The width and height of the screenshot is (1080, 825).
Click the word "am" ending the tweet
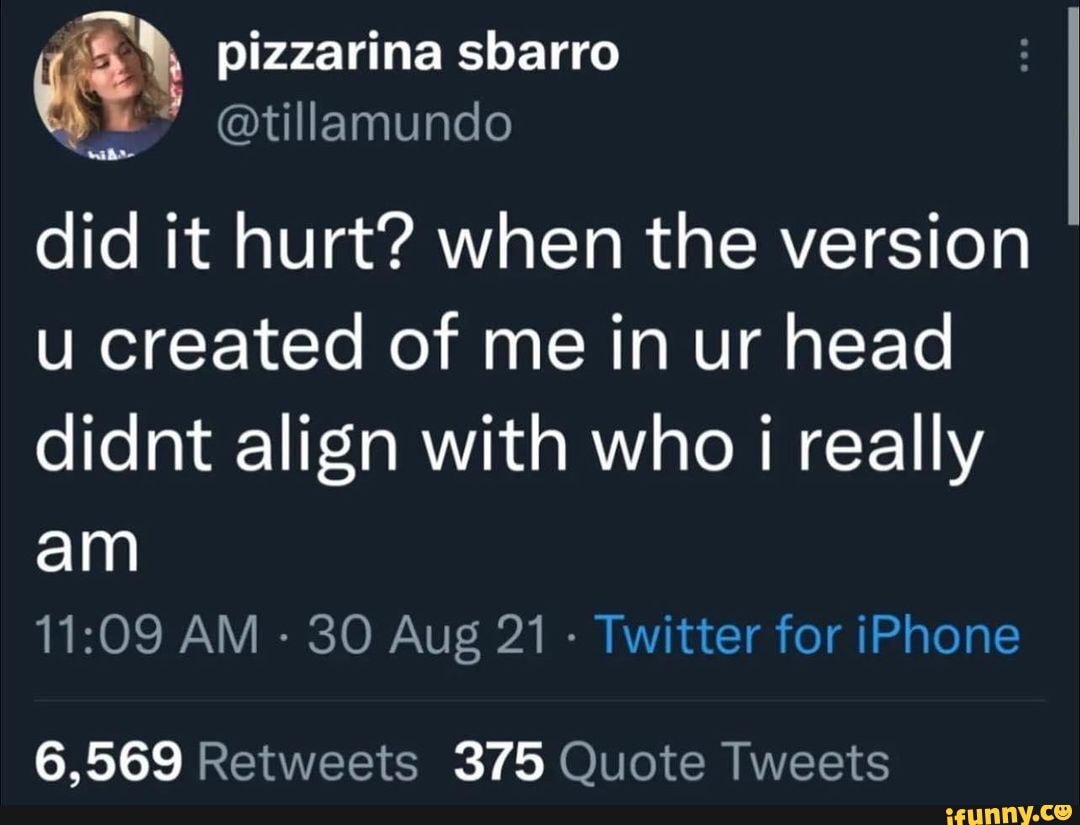coord(85,546)
